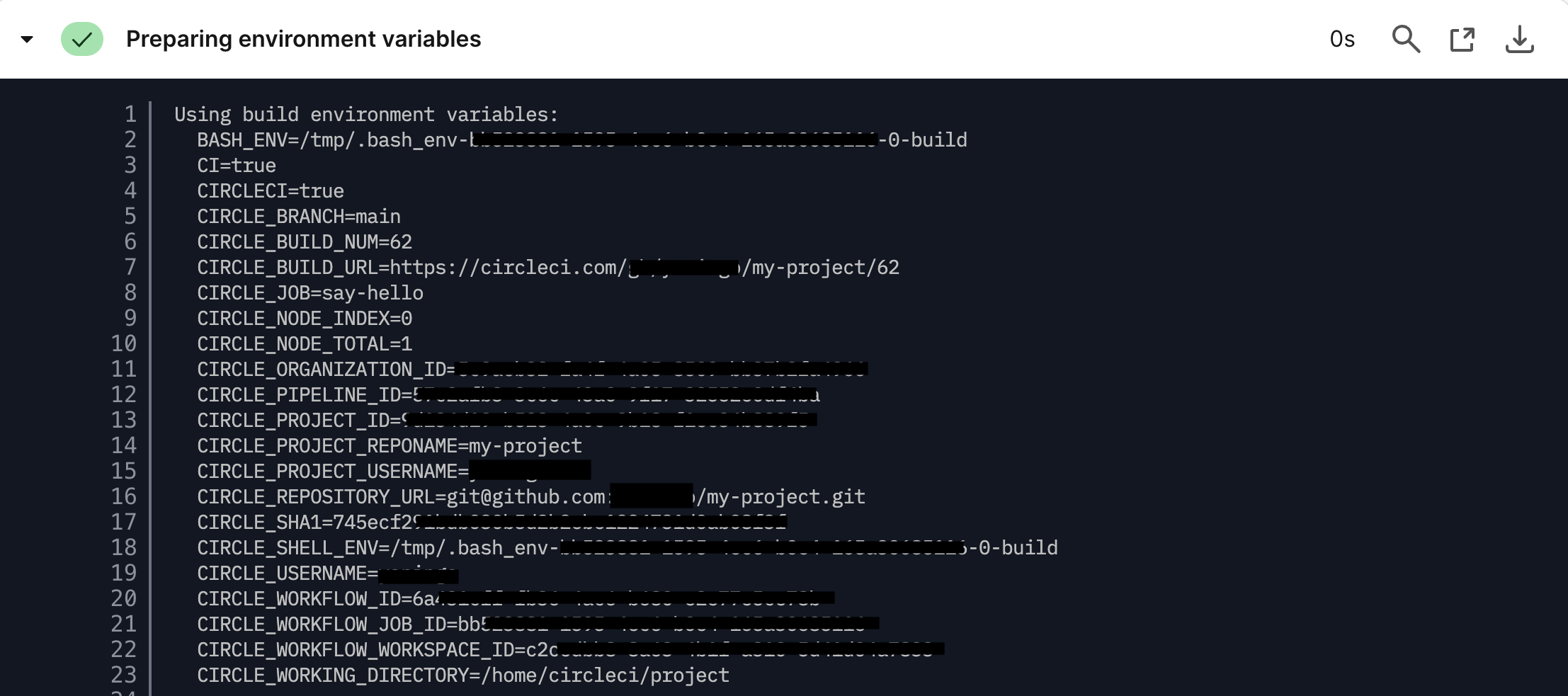The image size is (1568, 696).
Task: Select the CIRCLE_BRANCH=main log line
Action: tap(298, 216)
